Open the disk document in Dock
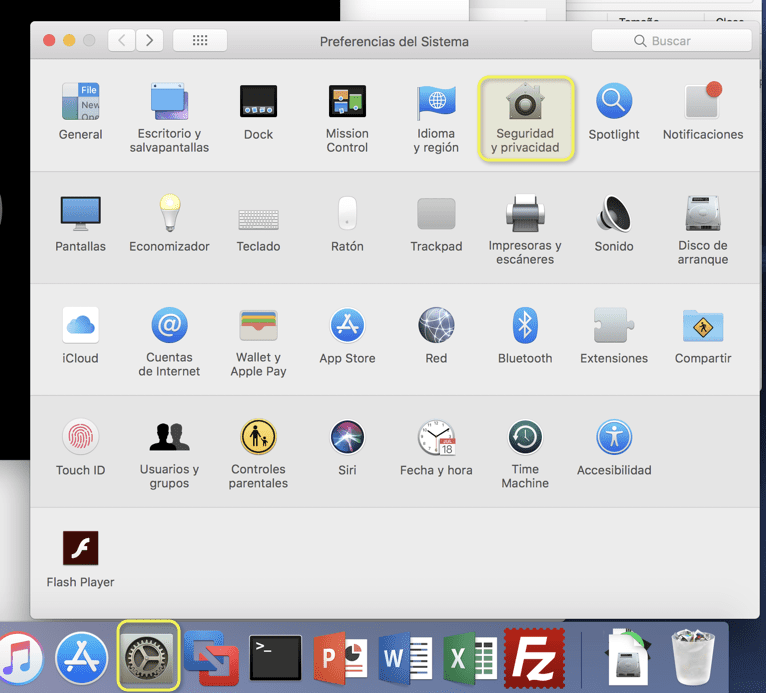 pos(628,657)
